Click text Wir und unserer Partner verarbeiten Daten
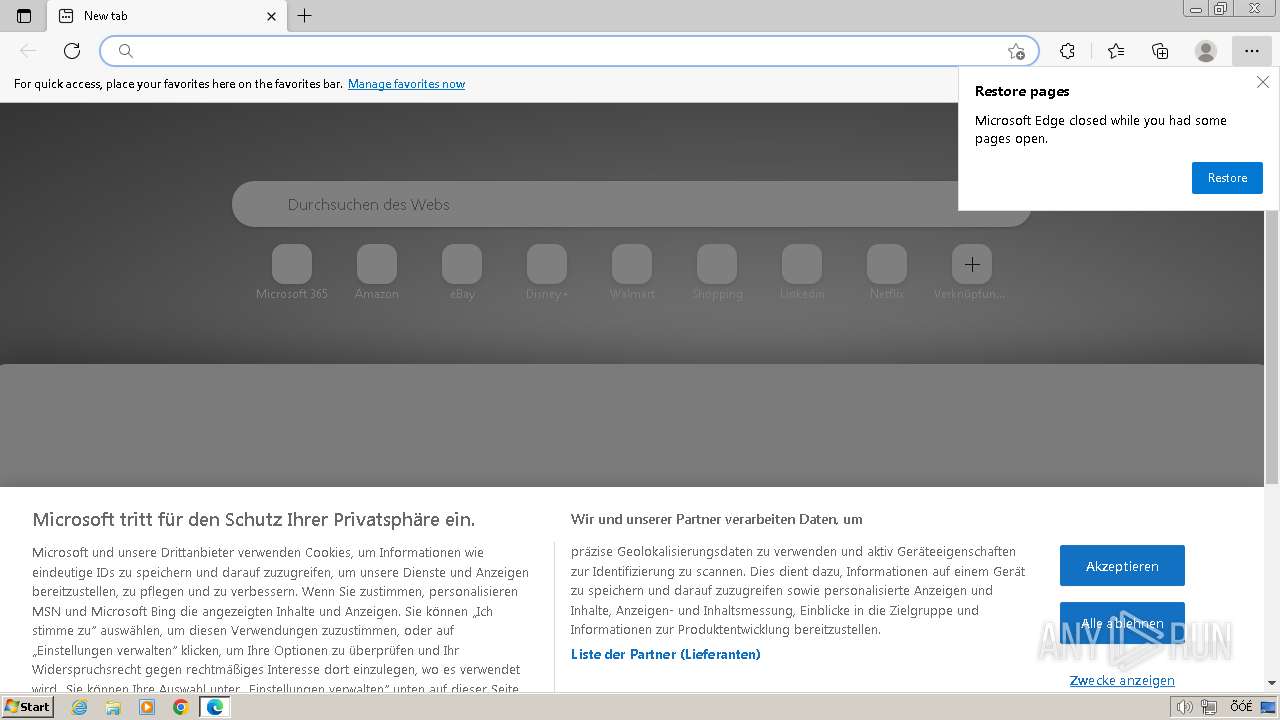This screenshot has width=1280, height=720. click(716, 519)
